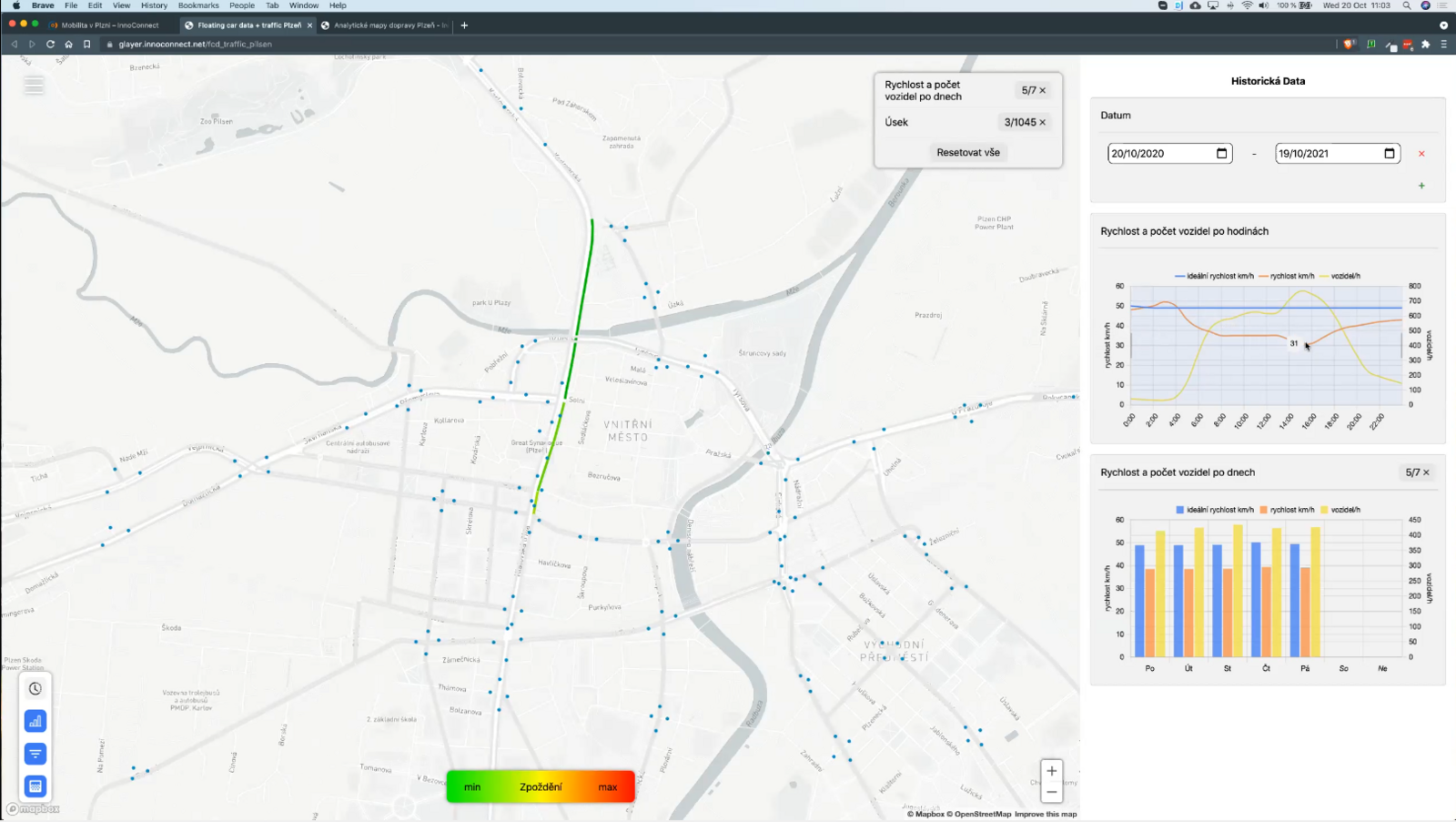This screenshot has width=1456, height=822.
Task: Zoom in the map with plus button
Action: tap(1051, 771)
